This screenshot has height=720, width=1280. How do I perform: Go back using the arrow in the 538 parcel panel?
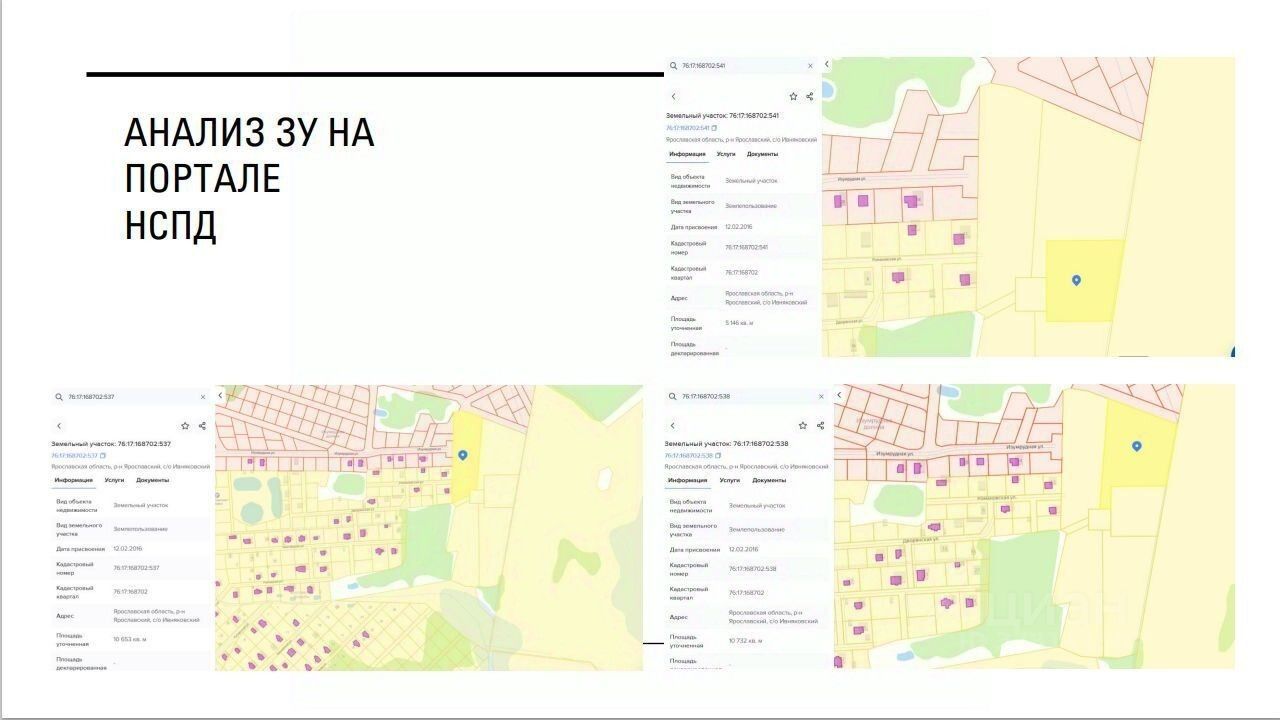click(673, 426)
